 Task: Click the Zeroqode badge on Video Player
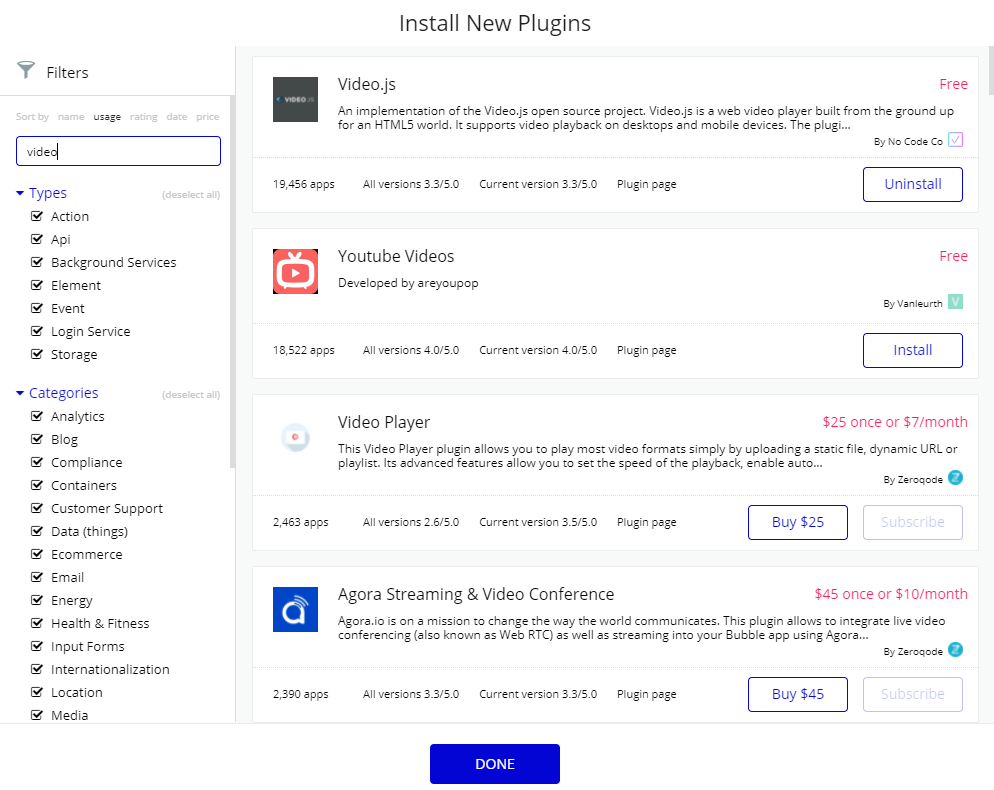coord(955,477)
